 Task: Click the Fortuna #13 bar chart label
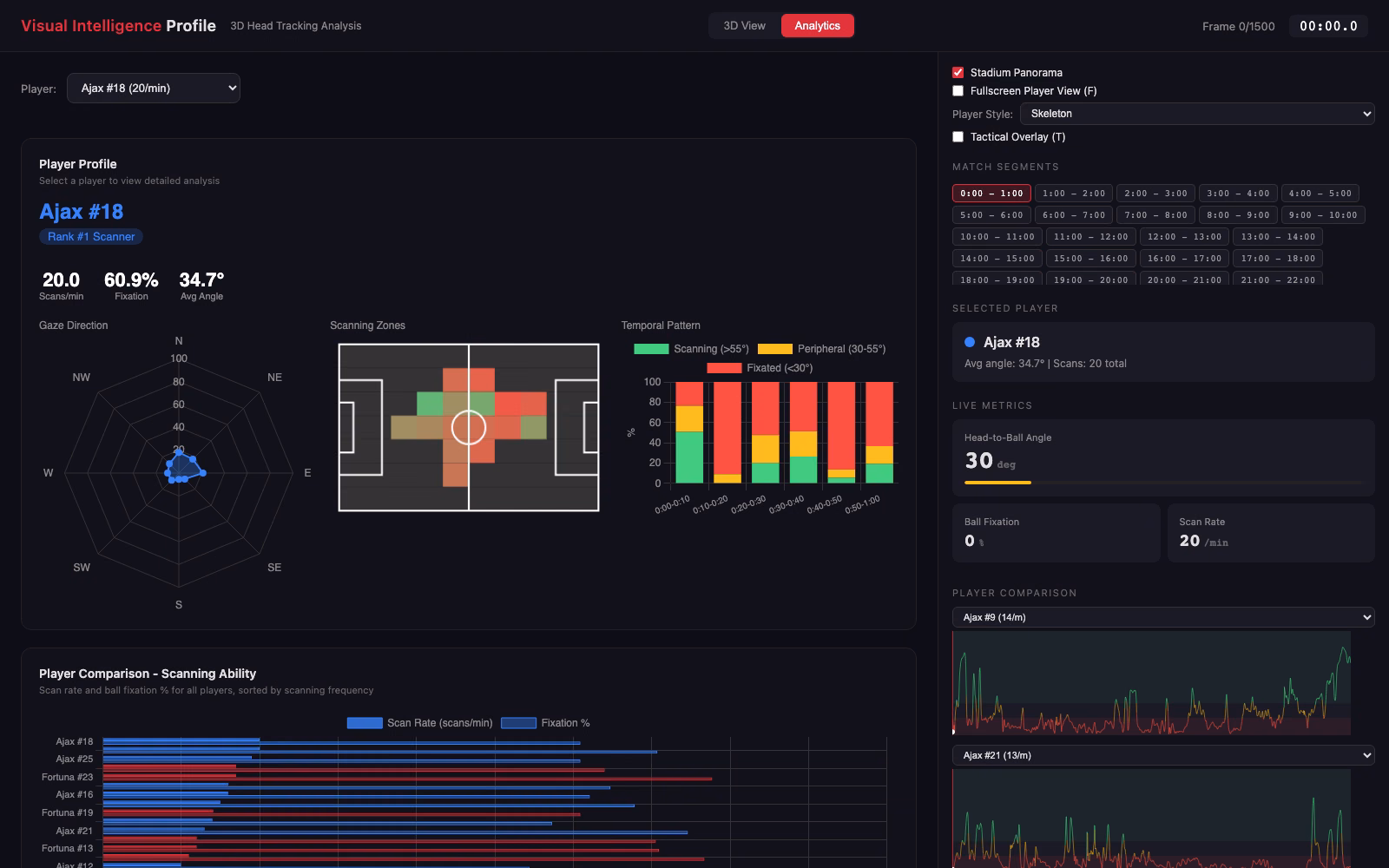point(67,848)
